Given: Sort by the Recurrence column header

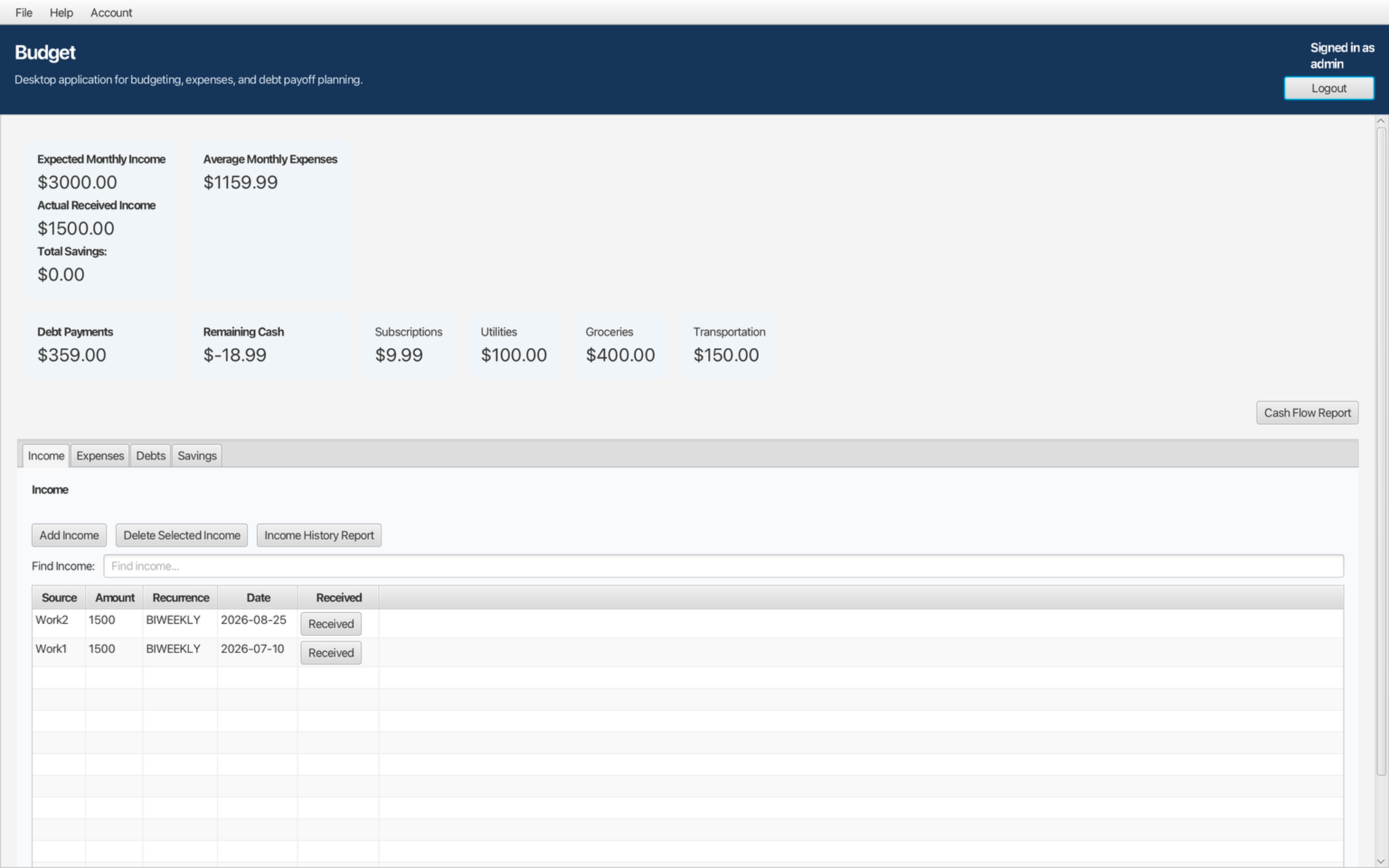Looking at the screenshot, I should click(180, 597).
